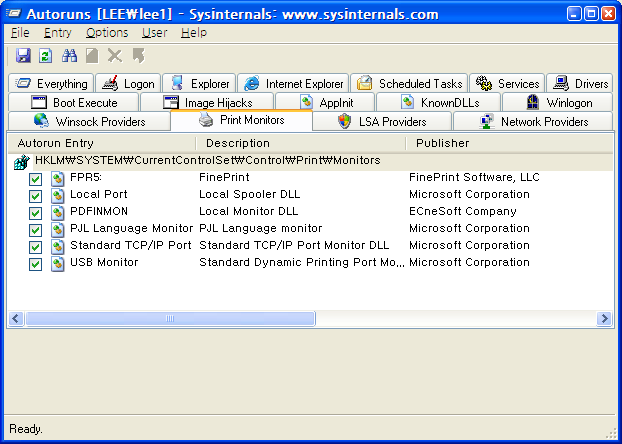Click the 'Local Monitor DLL' description text

click(x=248, y=211)
